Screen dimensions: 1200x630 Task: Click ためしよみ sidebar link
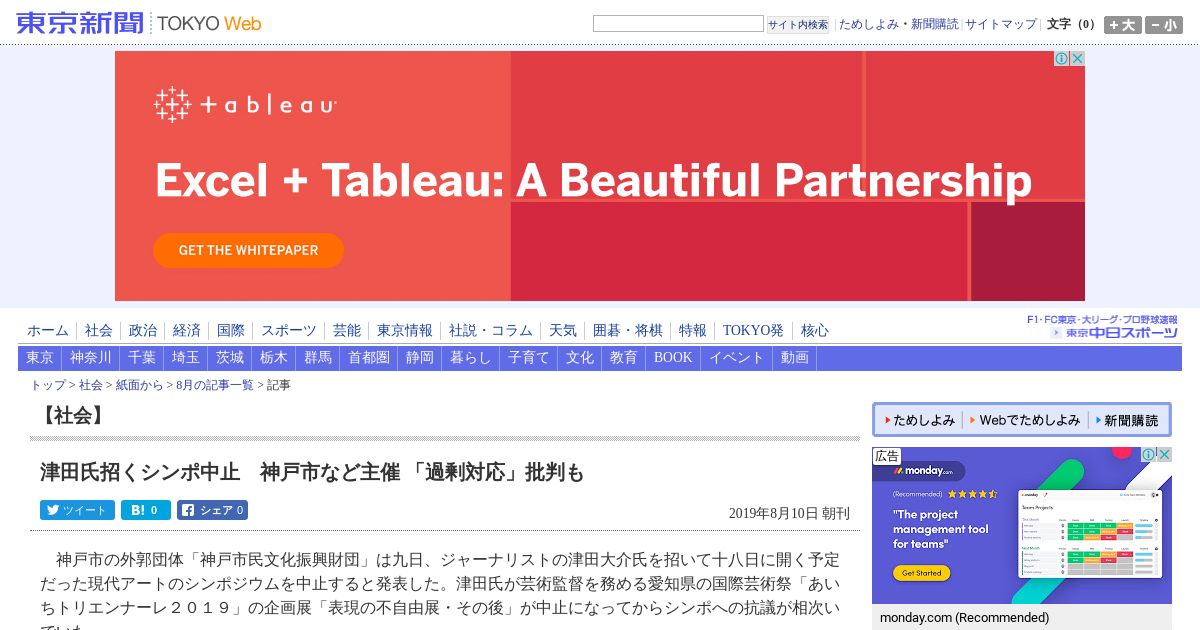[918, 421]
